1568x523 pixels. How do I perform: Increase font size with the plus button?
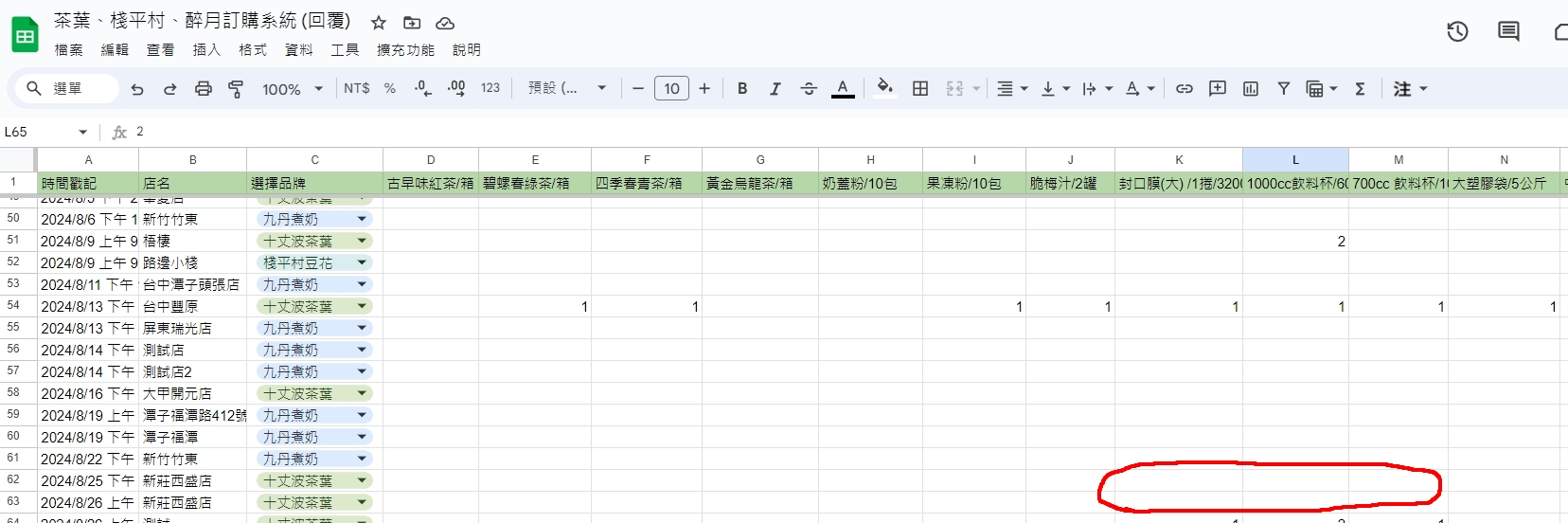(x=704, y=89)
